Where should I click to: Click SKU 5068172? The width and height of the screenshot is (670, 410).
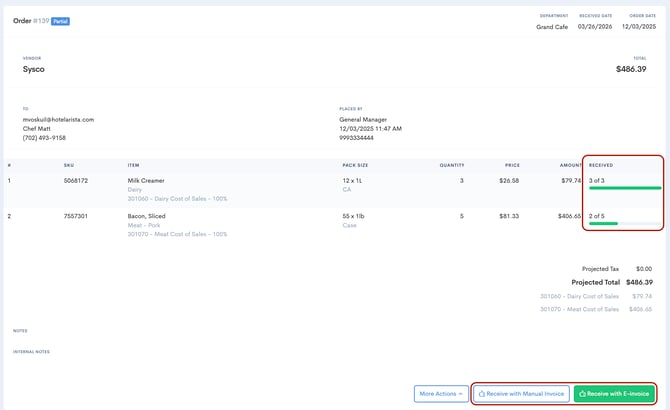pos(75,181)
